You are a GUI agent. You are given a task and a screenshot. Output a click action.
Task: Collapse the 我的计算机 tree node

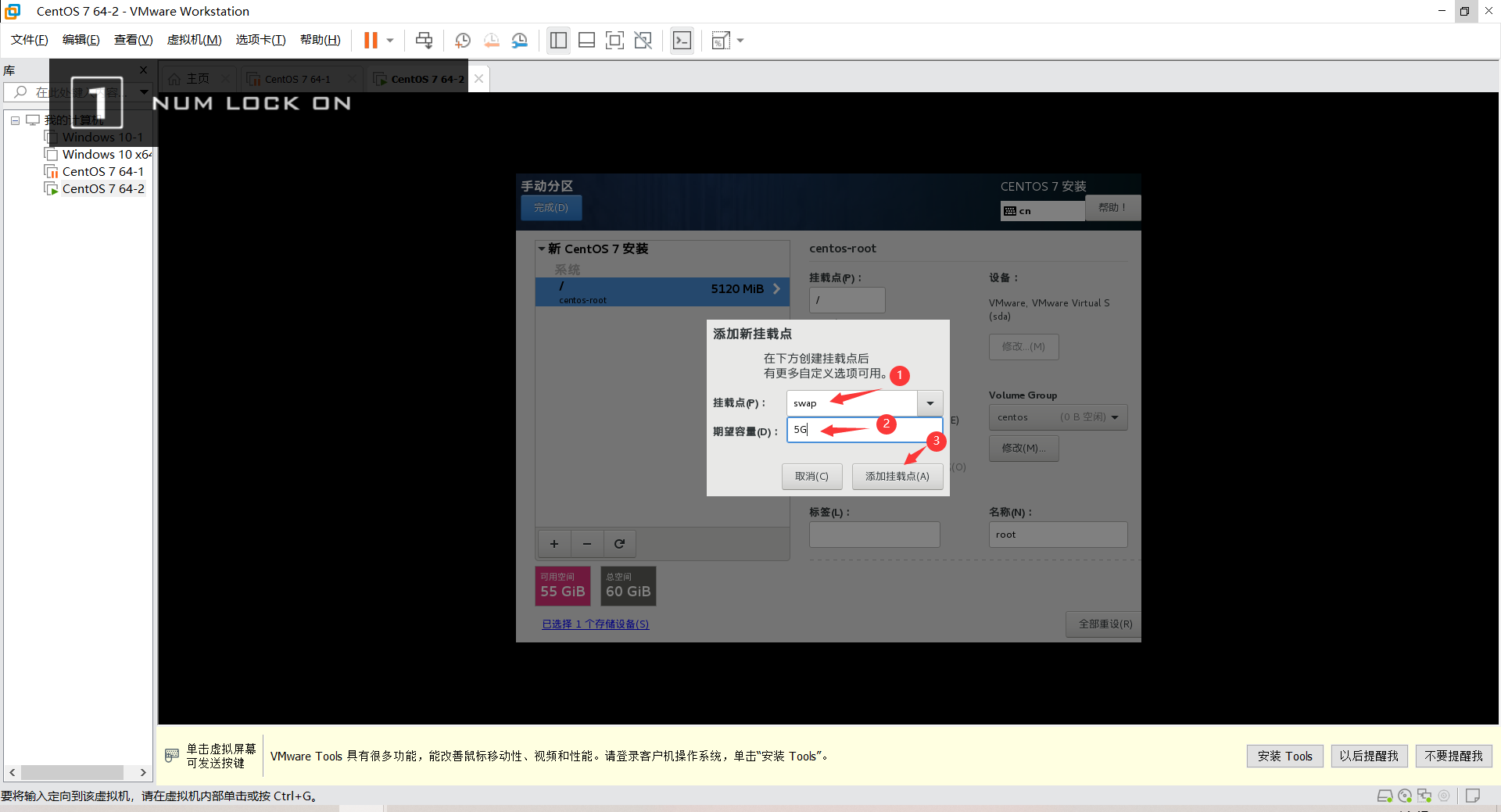(x=15, y=120)
